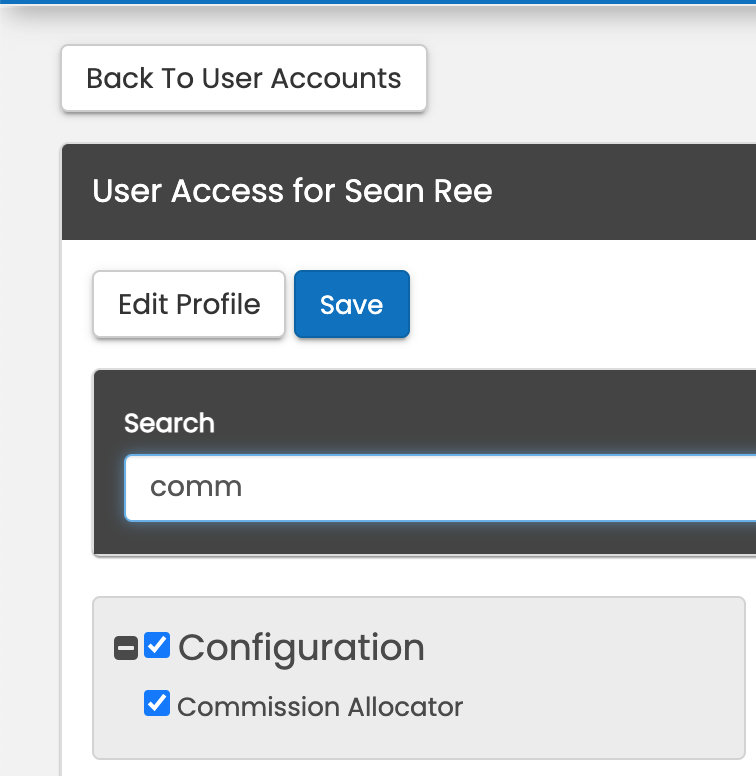
Task: Click the Search label above the field
Action: tap(169, 423)
